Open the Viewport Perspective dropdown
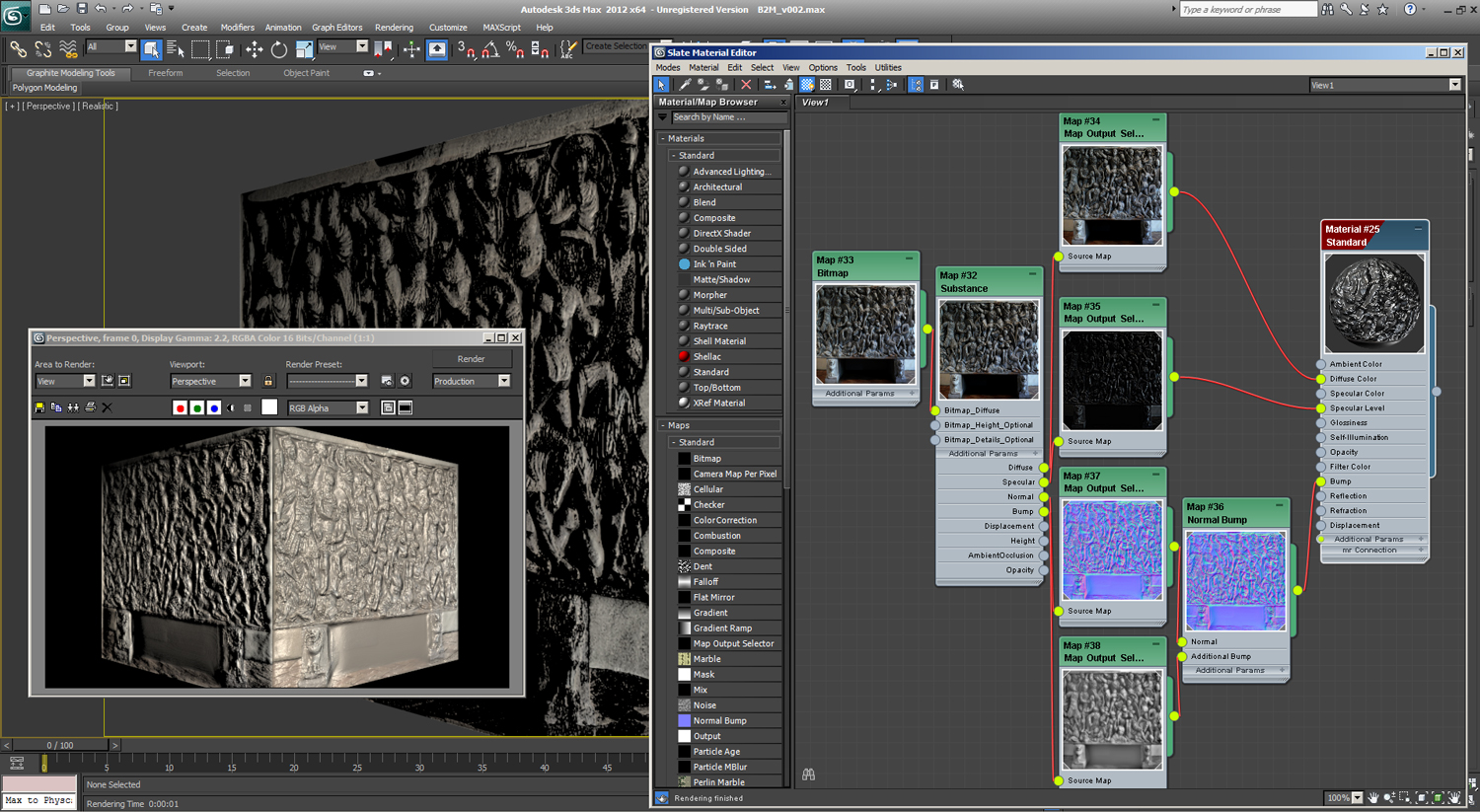Image resolution: width=1480 pixels, height=812 pixels. click(210, 381)
